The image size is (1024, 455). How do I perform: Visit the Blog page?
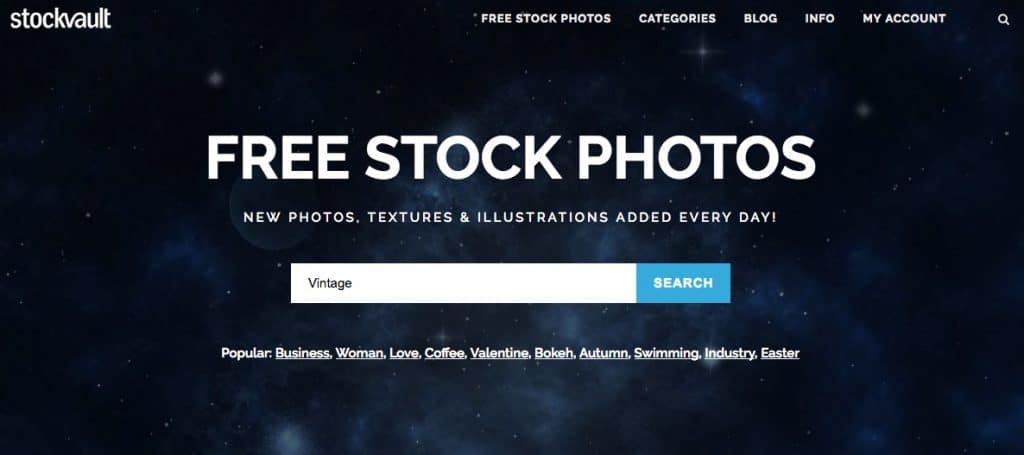tap(760, 18)
